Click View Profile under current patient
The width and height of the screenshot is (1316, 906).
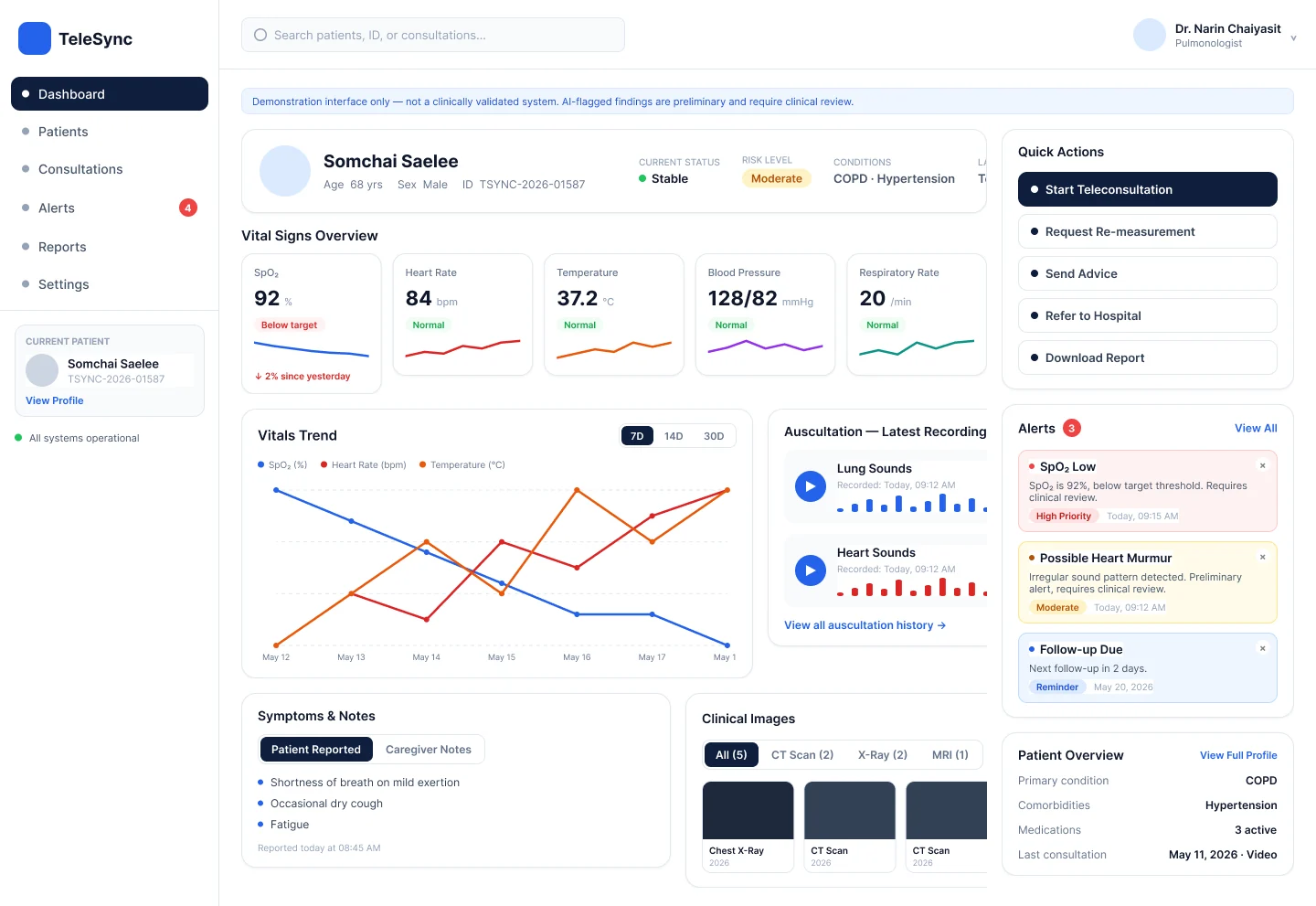55,400
